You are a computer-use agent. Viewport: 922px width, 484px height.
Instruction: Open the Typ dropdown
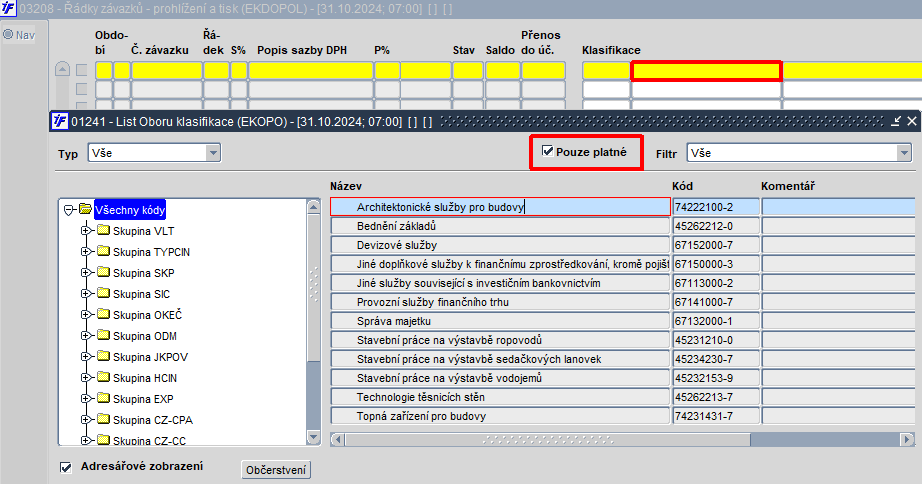click(213, 153)
